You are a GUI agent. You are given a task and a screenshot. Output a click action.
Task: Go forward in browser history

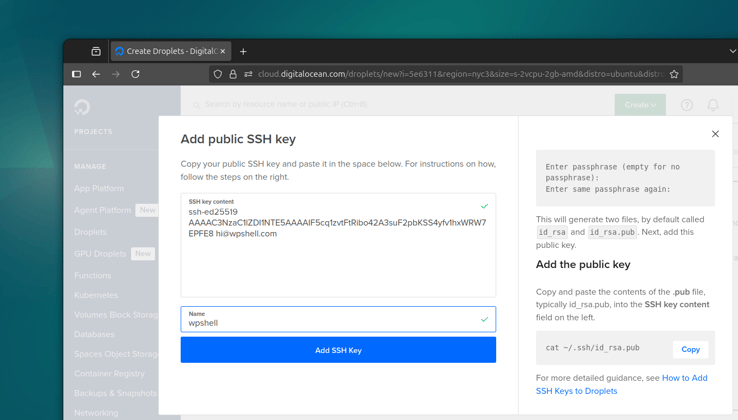tap(115, 74)
